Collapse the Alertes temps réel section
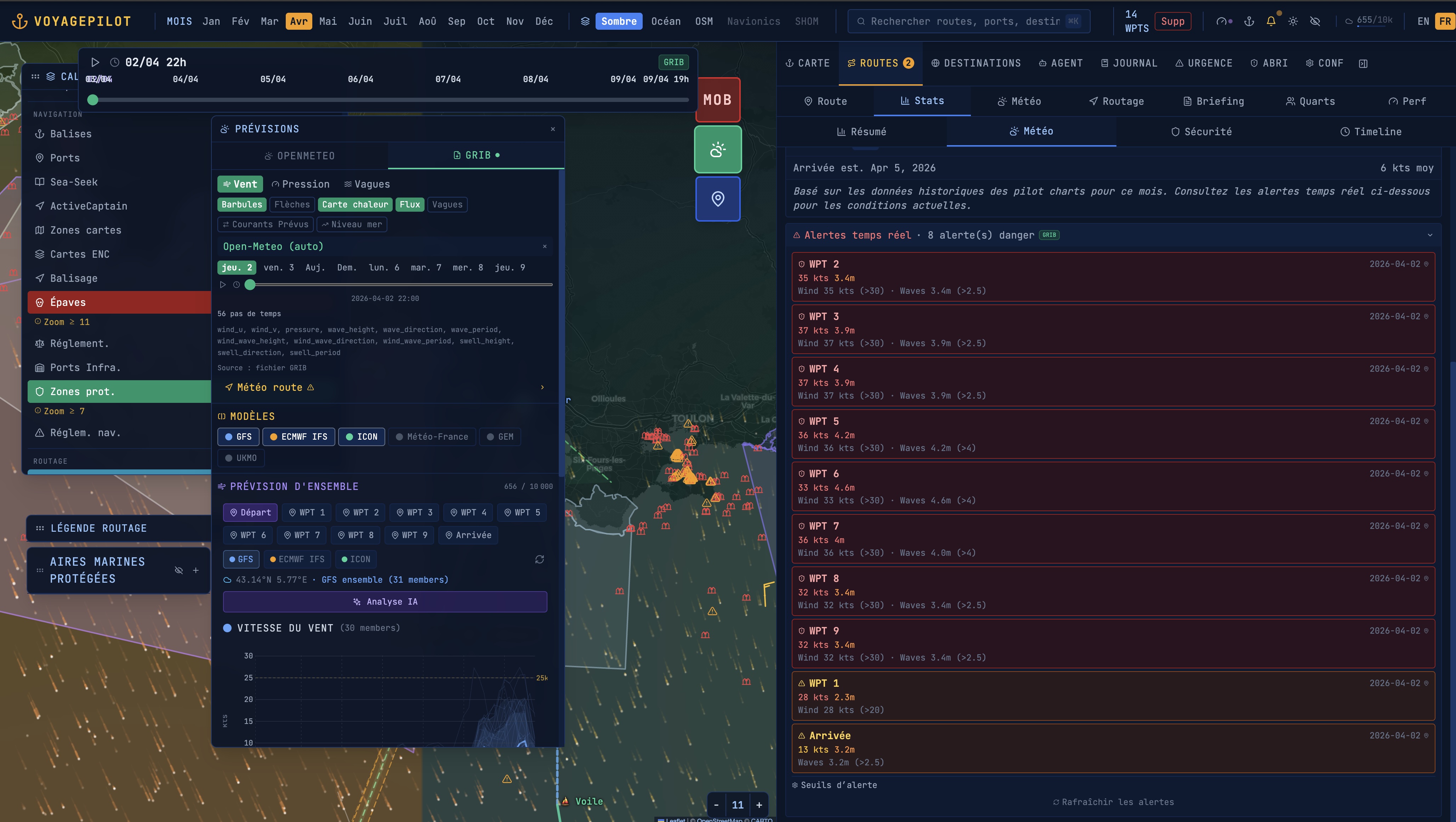The image size is (1456, 822). pos(1429,235)
